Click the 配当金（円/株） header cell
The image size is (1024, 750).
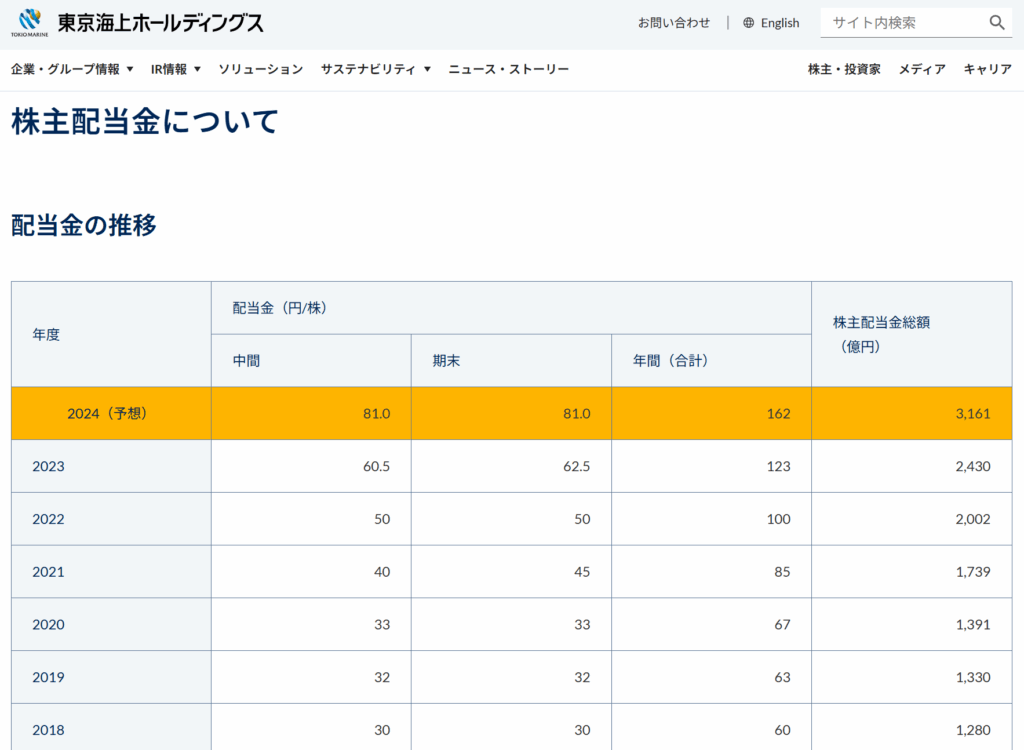point(511,308)
